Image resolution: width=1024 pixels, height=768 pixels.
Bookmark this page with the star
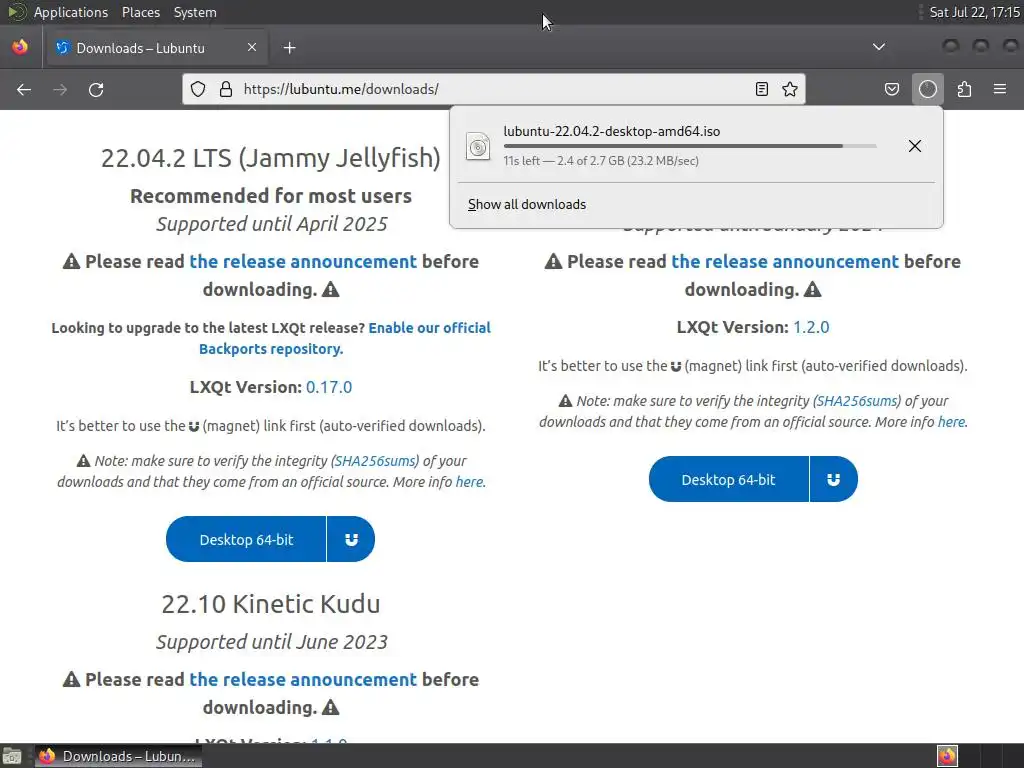tap(790, 89)
